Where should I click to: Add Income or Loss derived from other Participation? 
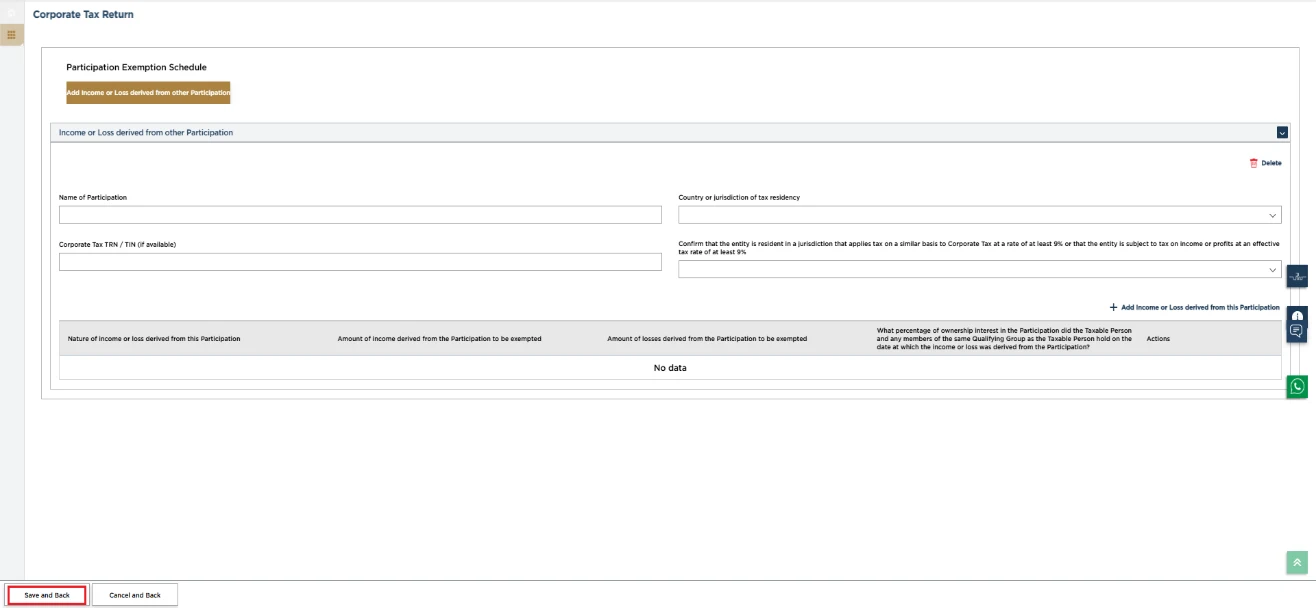pyautogui.click(x=148, y=92)
